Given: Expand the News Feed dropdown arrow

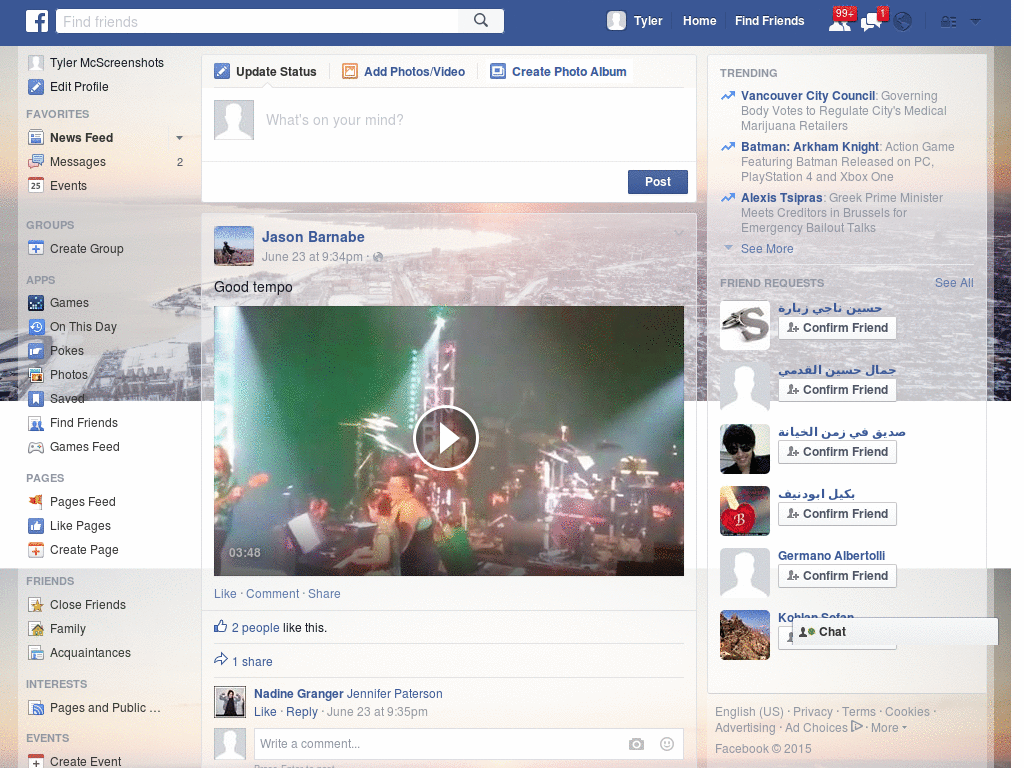Looking at the screenshot, I should [x=179, y=137].
